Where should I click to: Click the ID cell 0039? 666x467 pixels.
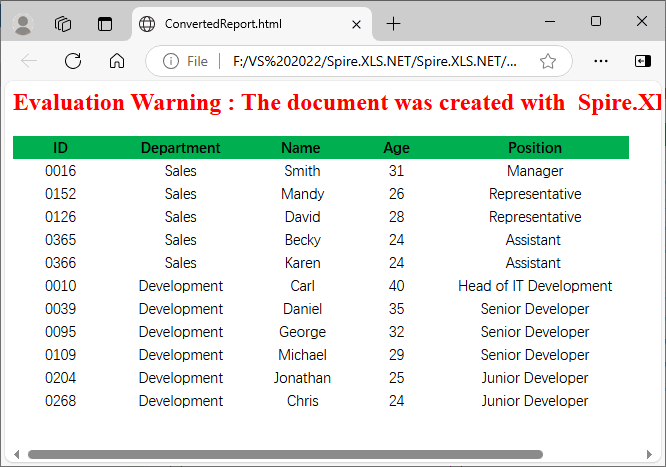pos(60,309)
